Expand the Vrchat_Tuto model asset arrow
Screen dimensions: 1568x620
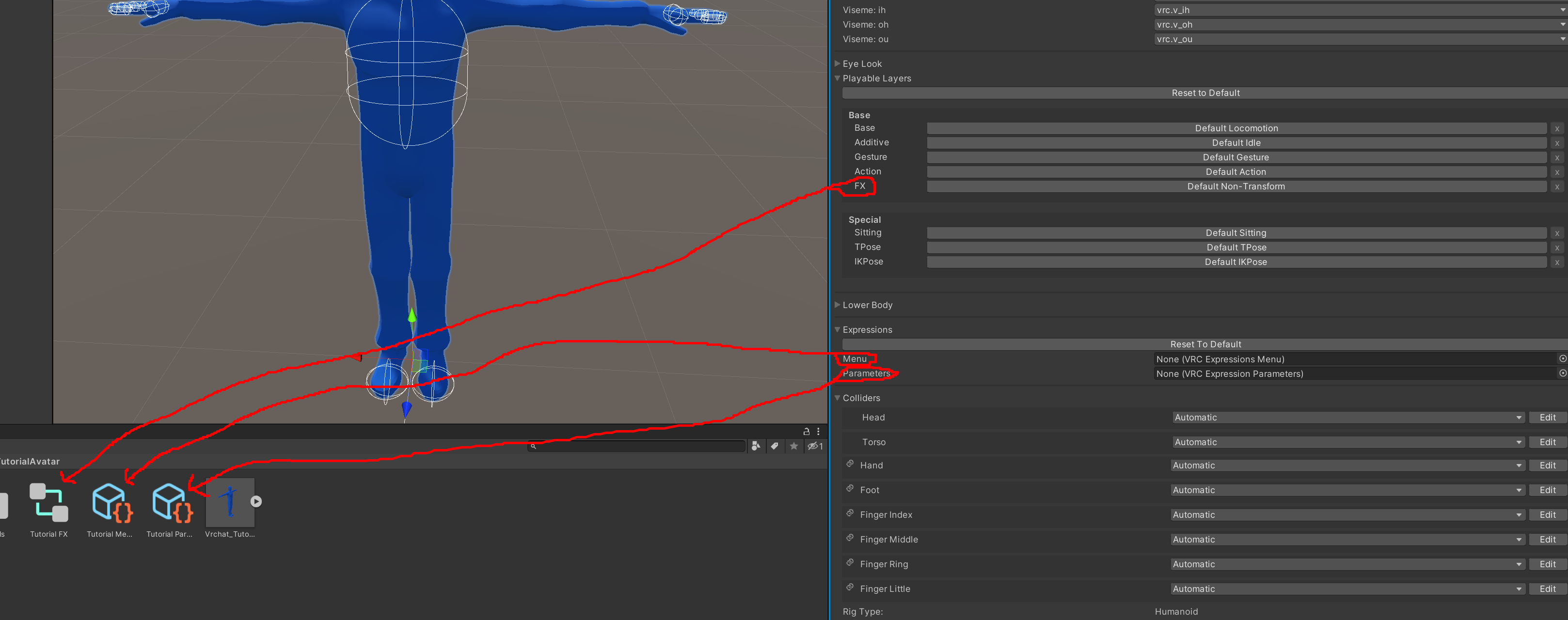256,501
